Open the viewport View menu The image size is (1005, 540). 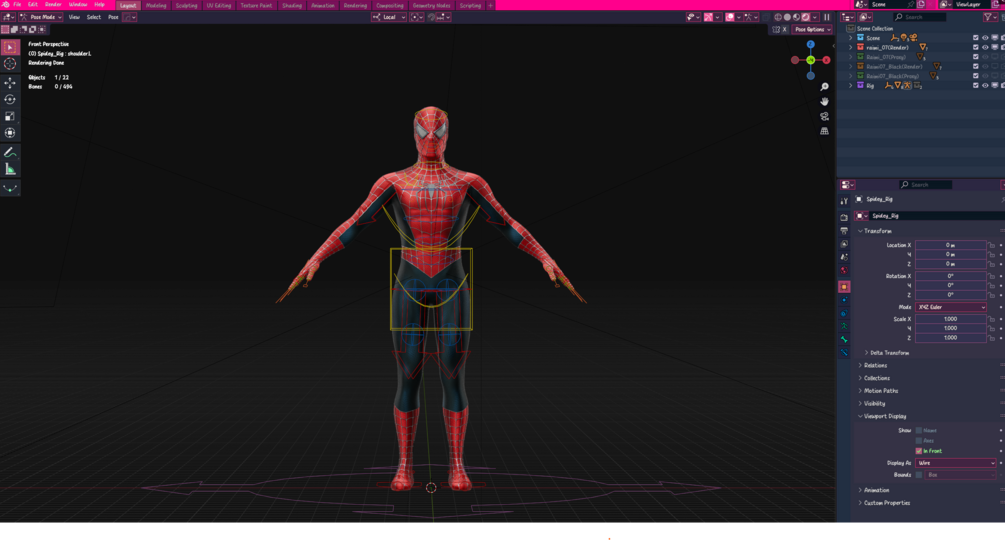74,17
